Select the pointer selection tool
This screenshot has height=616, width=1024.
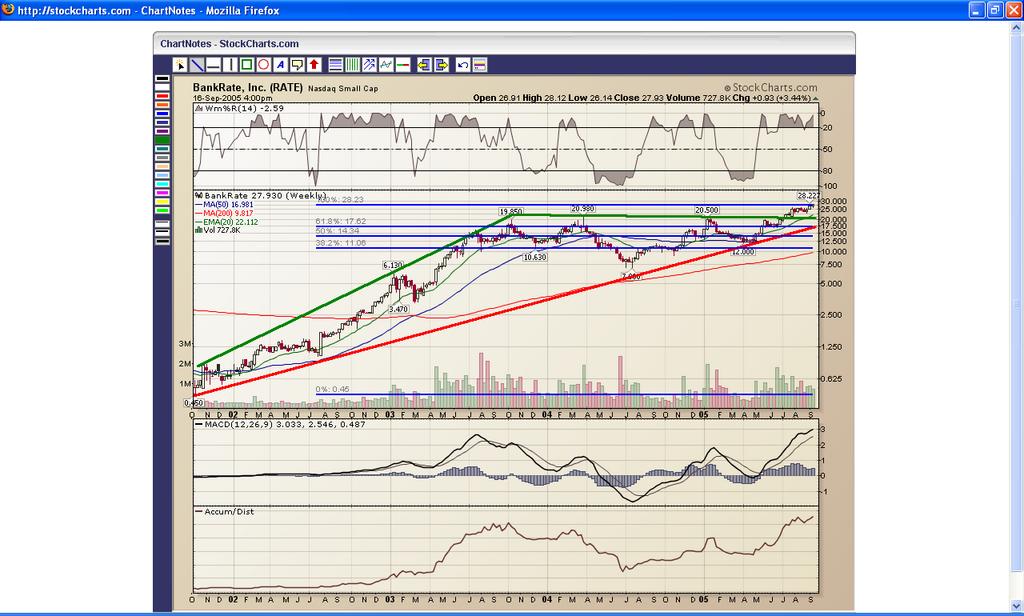click(x=180, y=65)
